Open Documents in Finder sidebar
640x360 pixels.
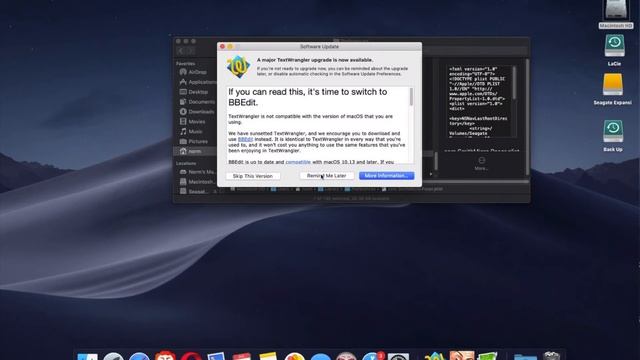point(197,102)
